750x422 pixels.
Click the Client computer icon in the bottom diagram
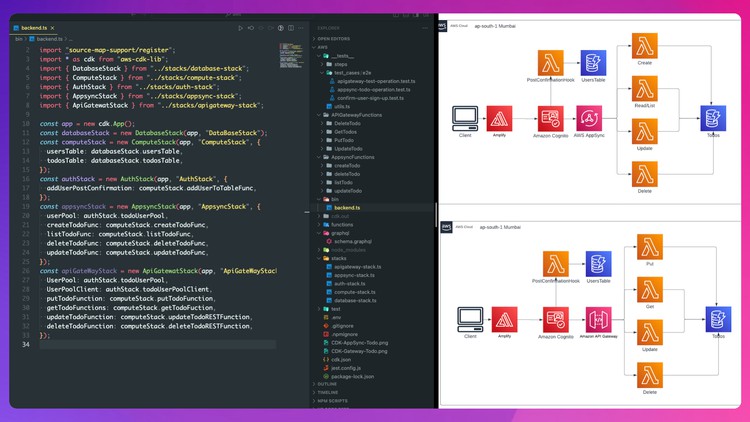(470, 319)
